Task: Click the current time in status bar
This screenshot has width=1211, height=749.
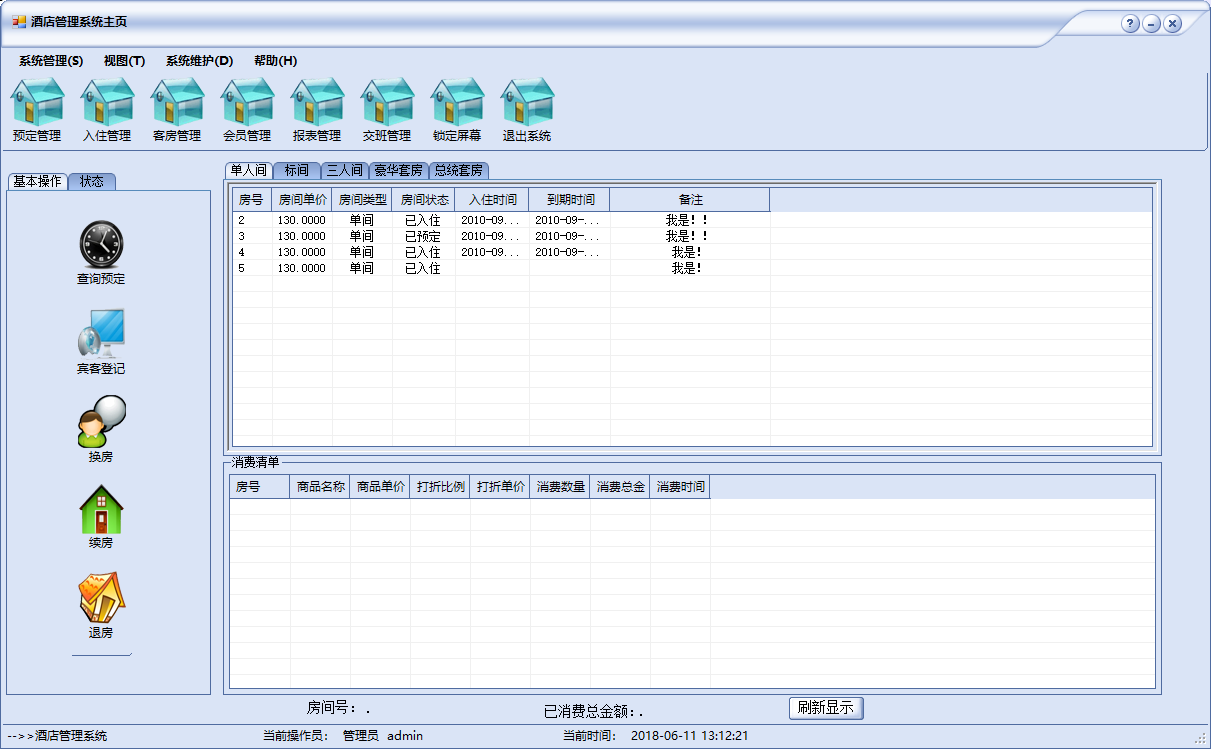Action: coord(689,736)
